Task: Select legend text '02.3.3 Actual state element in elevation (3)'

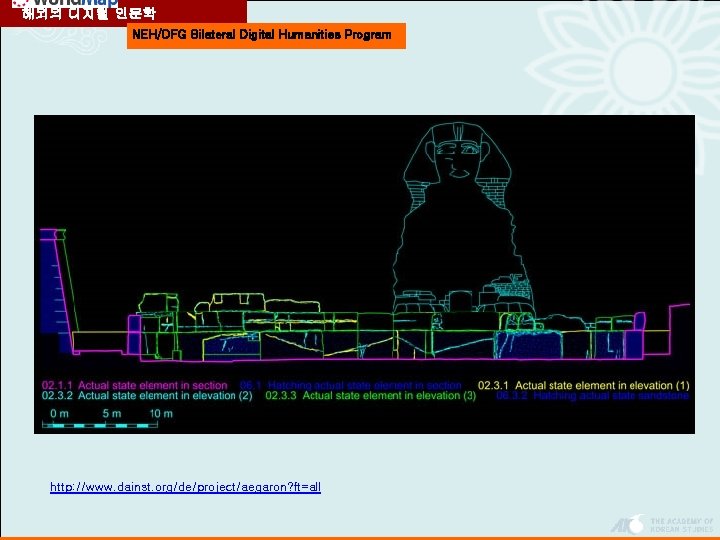Action: 371,395
